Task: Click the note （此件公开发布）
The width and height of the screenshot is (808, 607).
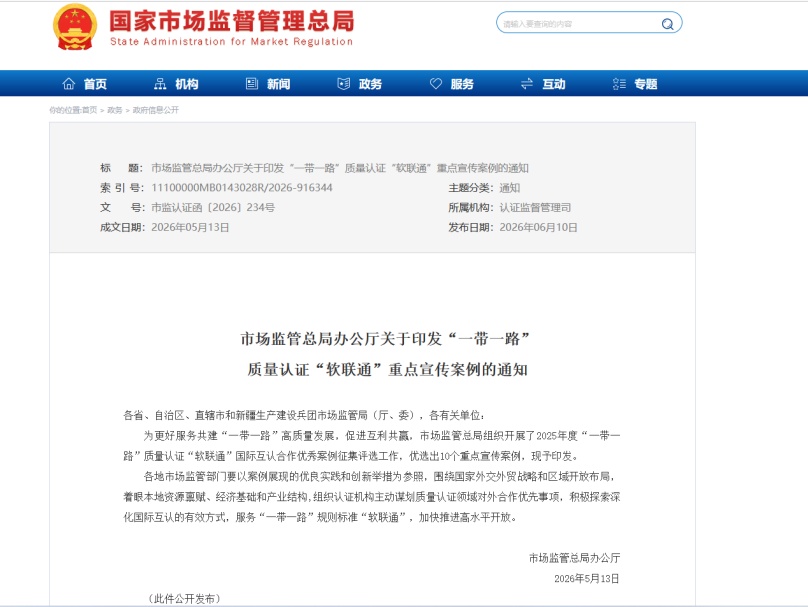Action: pyautogui.click(x=184, y=599)
